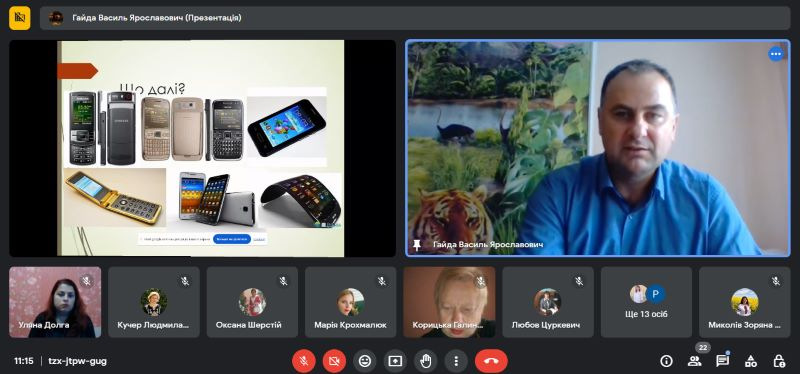Show the participants list with 22 badge

(x=694, y=361)
